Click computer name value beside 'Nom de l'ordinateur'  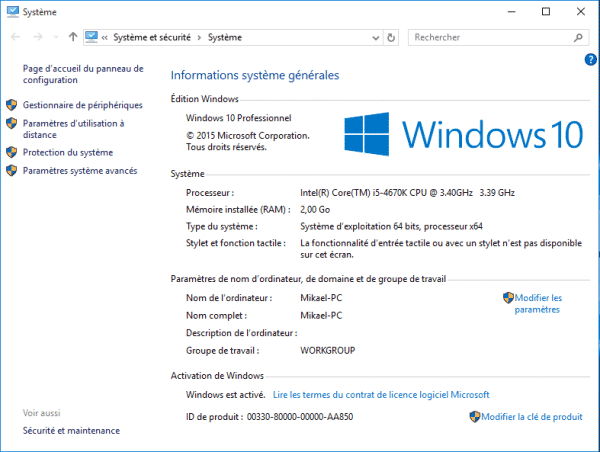[321, 298]
